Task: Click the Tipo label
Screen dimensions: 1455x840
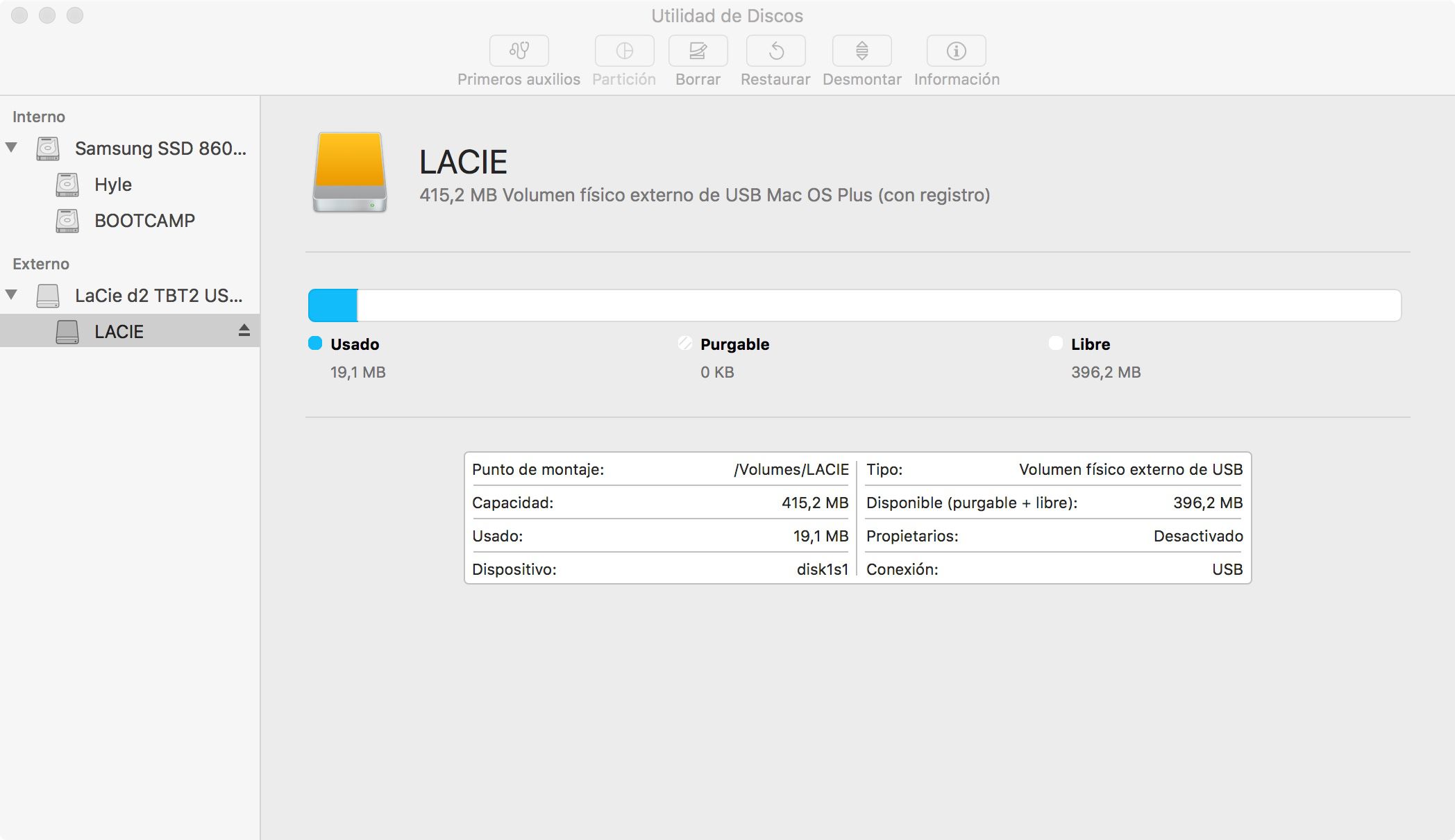Action: pos(884,469)
